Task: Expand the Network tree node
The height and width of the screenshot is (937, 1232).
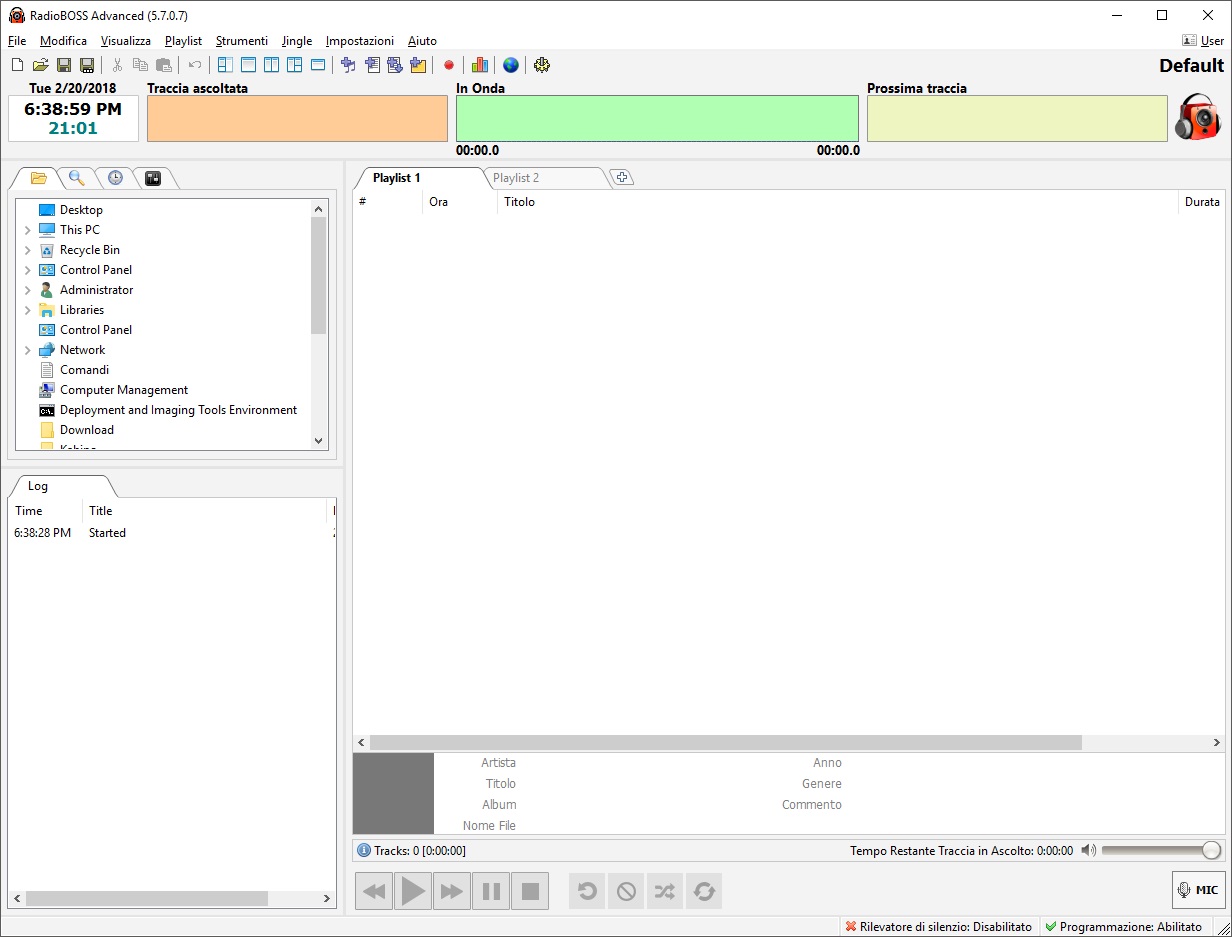Action: [27, 350]
